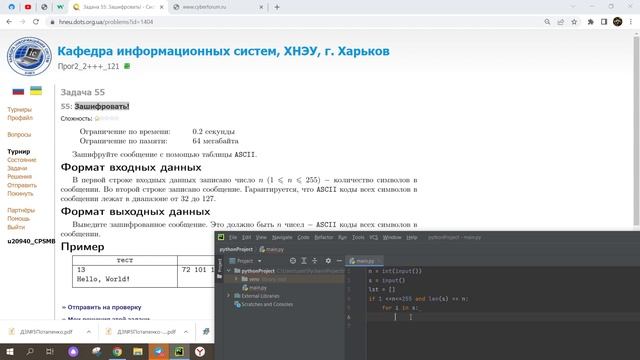Viewport: 640px width, 360px height.
Task: Click the Выйти logout link
Action: point(16,227)
